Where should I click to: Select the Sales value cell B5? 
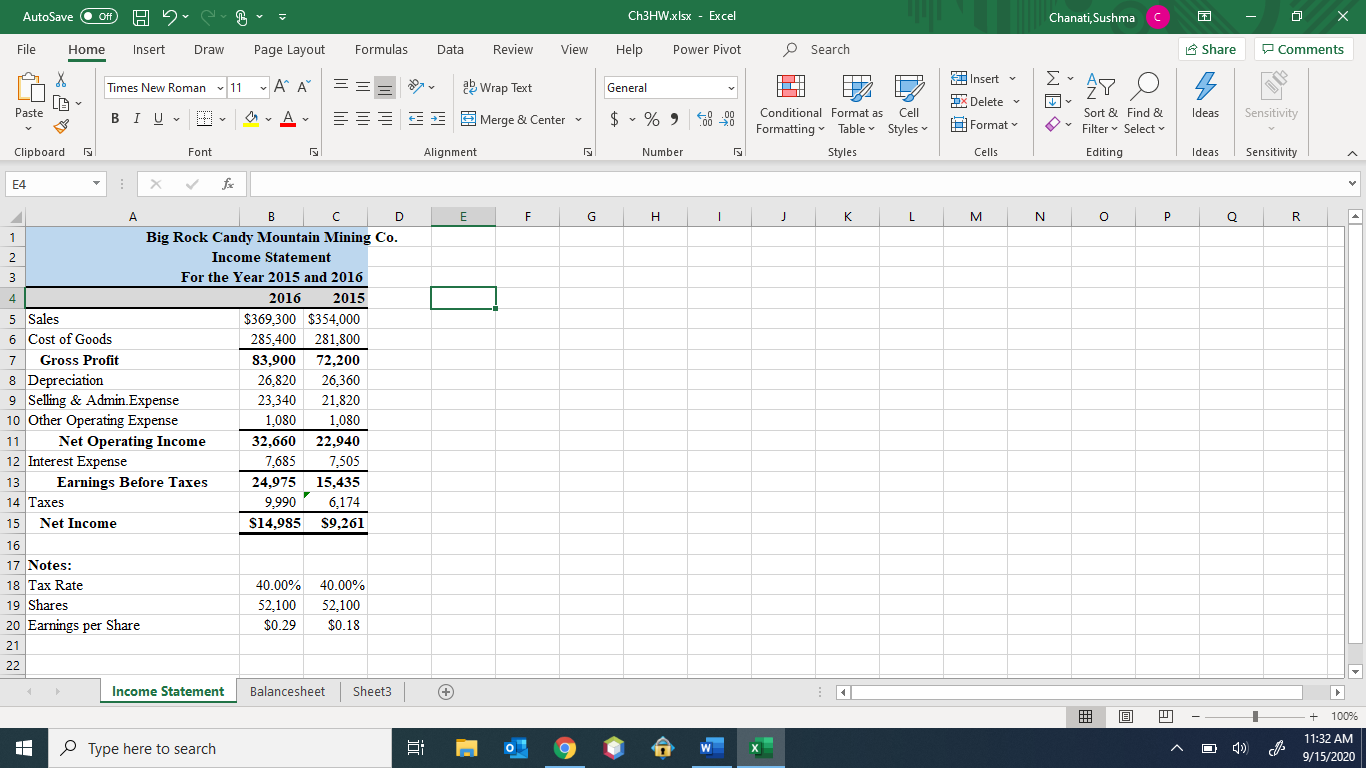pyautogui.click(x=271, y=319)
